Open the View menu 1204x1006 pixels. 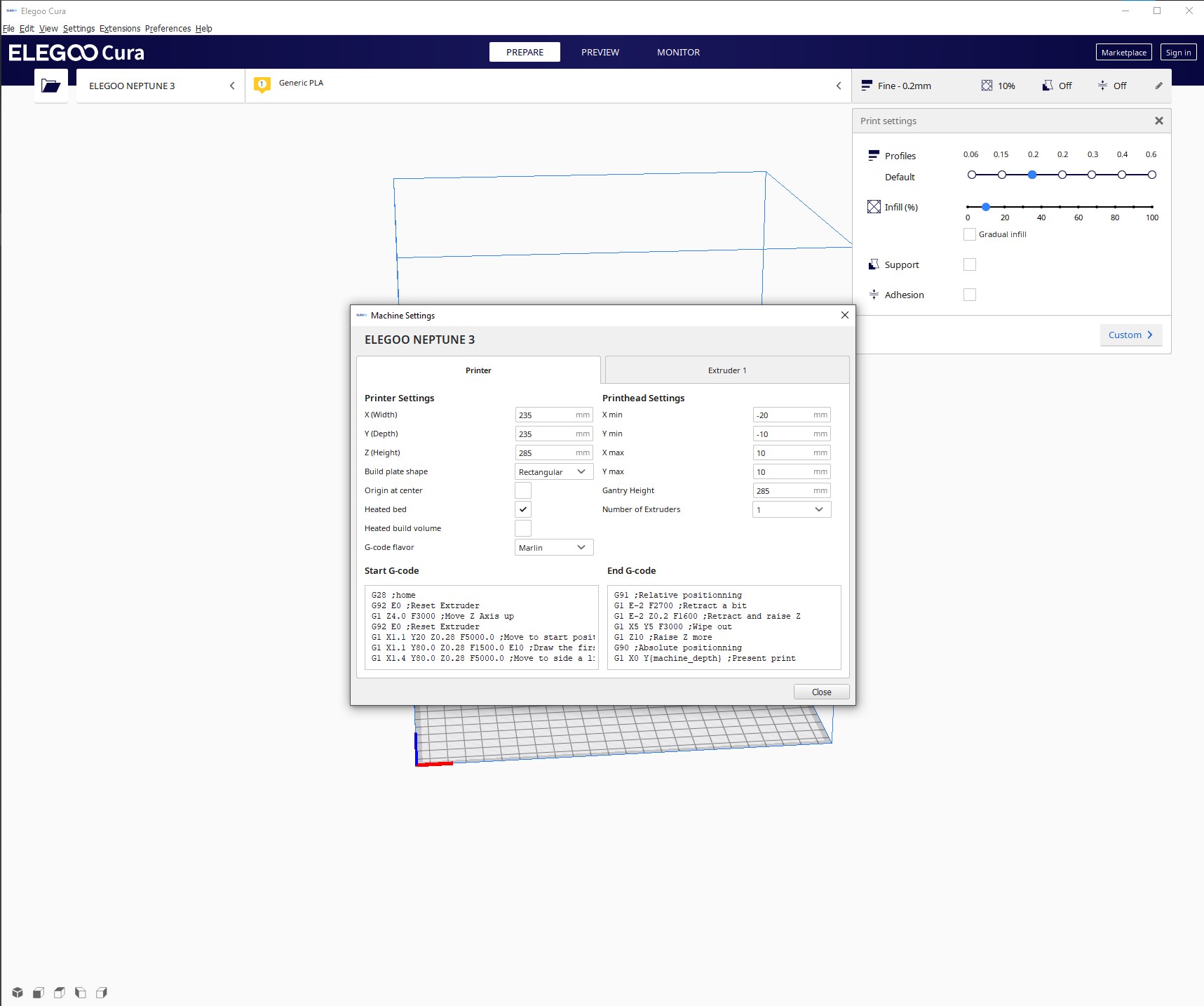(48, 29)
